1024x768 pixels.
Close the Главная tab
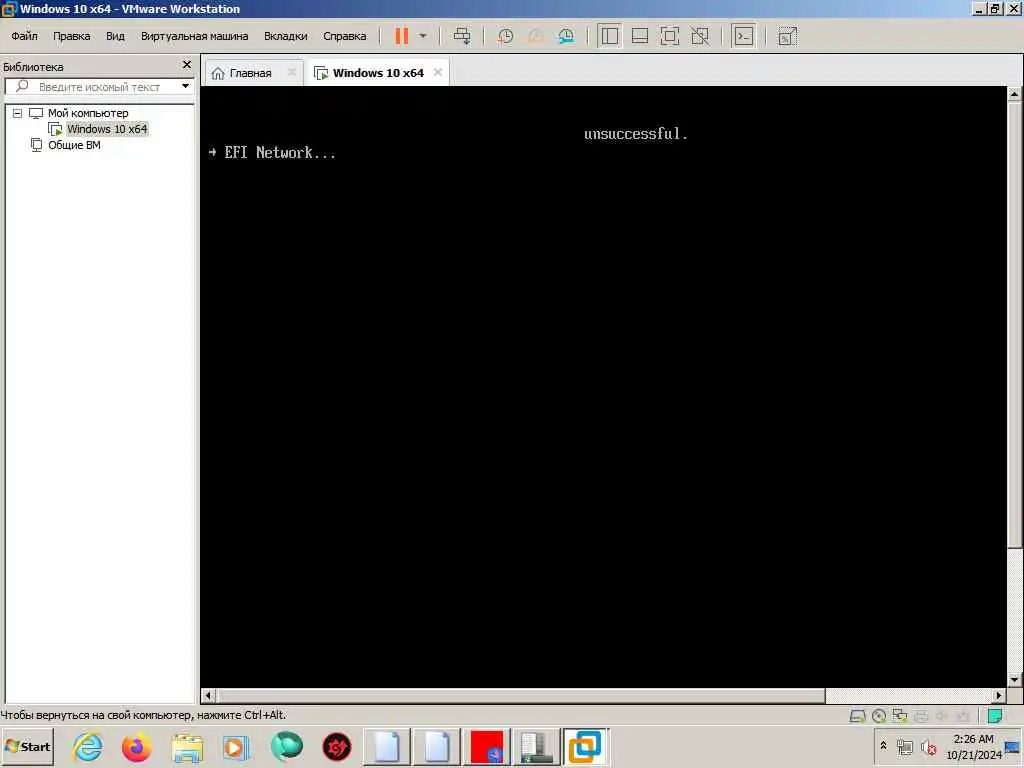click(x=292, y=72)
